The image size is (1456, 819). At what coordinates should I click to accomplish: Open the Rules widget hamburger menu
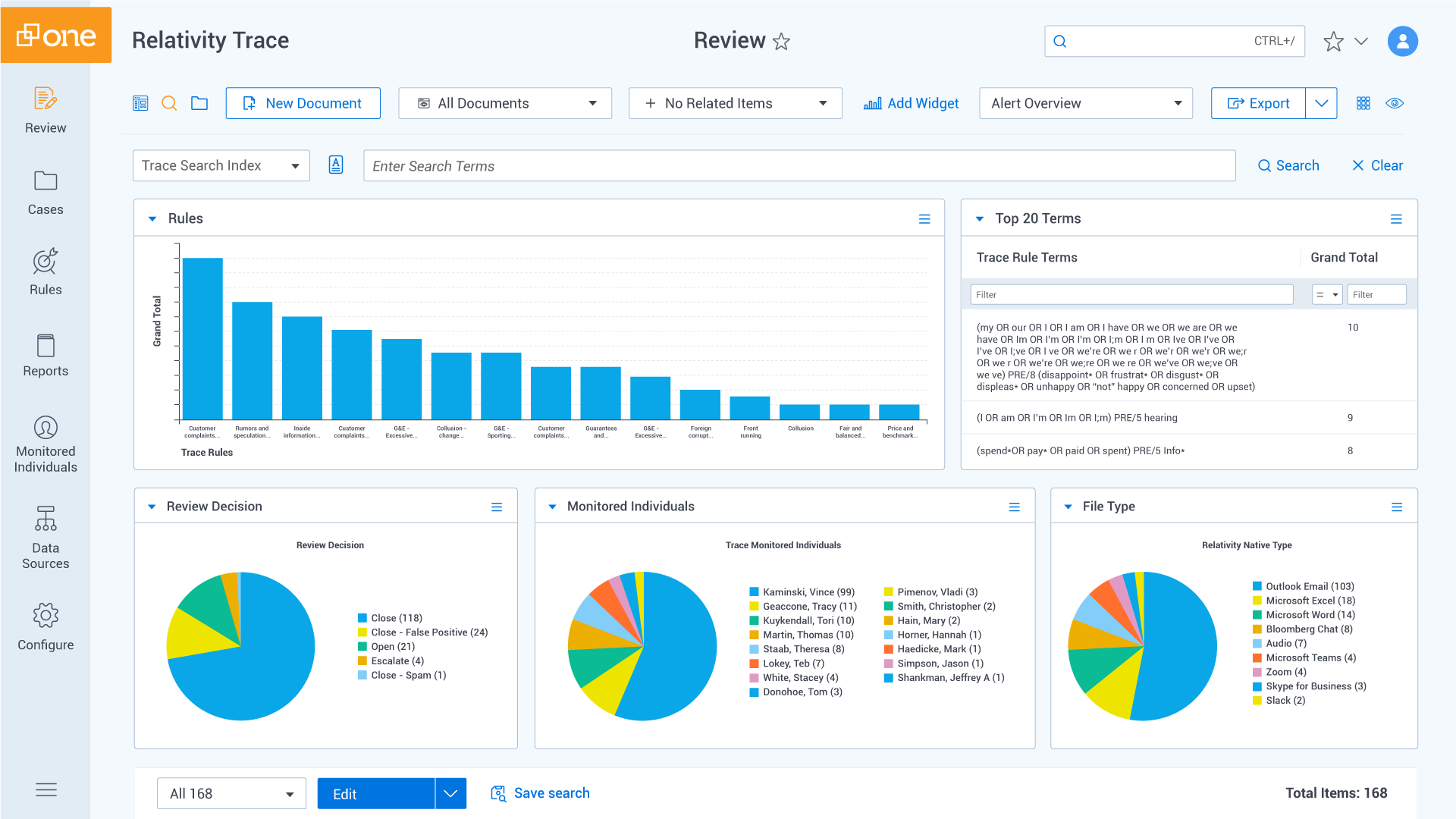[924, 218]
